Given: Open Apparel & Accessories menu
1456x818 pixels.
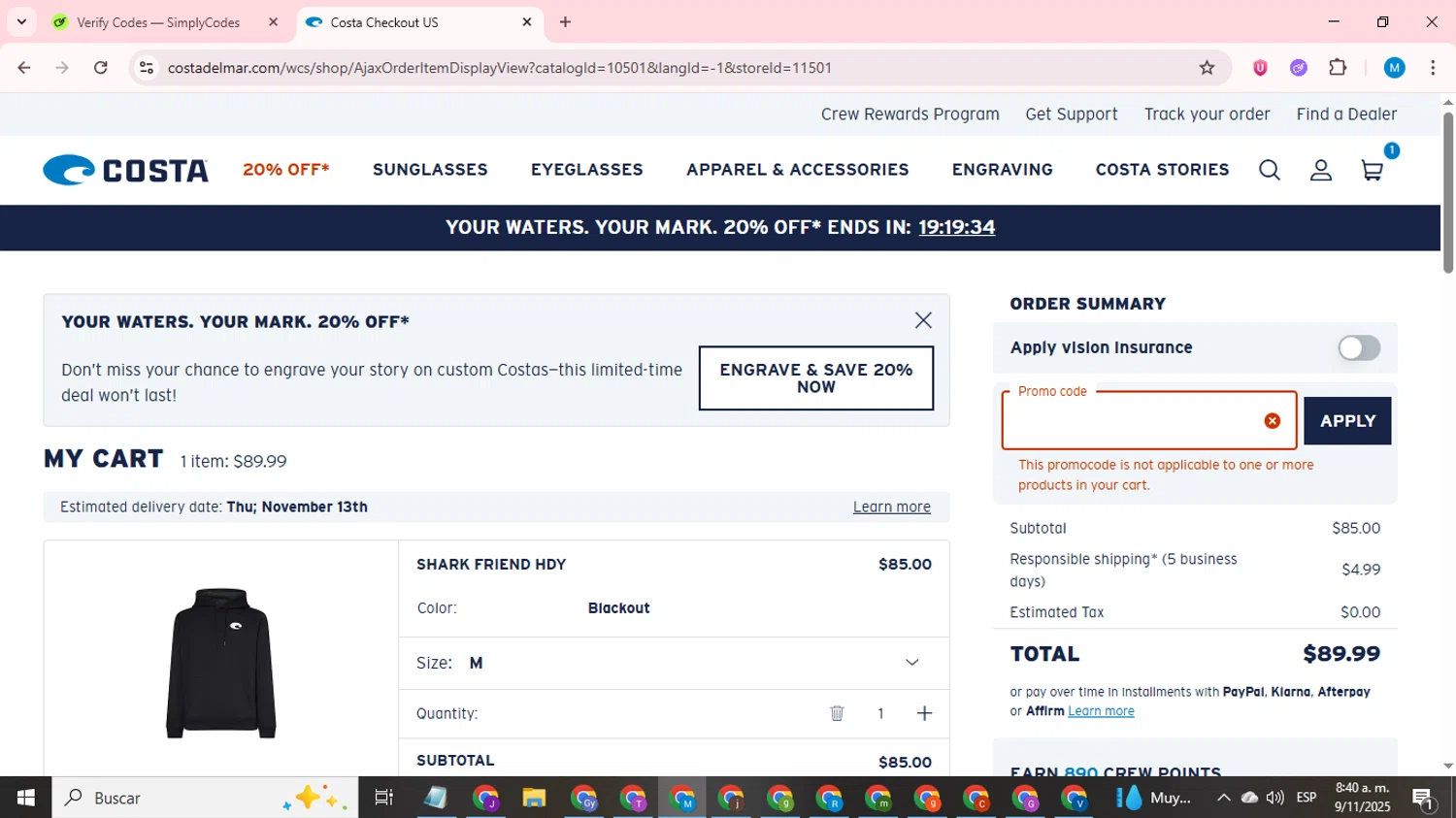Looking at the screenshot, I should (x=797, y=170).
